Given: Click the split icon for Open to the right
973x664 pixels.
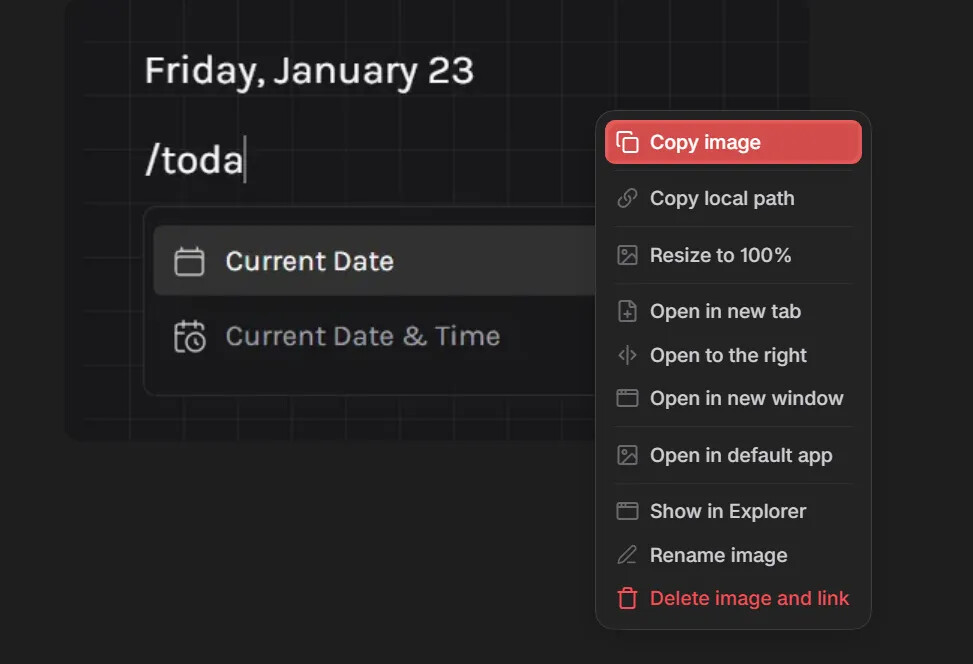Looking at the screenshot, I should pyautogui.click(x=627, y=355).
